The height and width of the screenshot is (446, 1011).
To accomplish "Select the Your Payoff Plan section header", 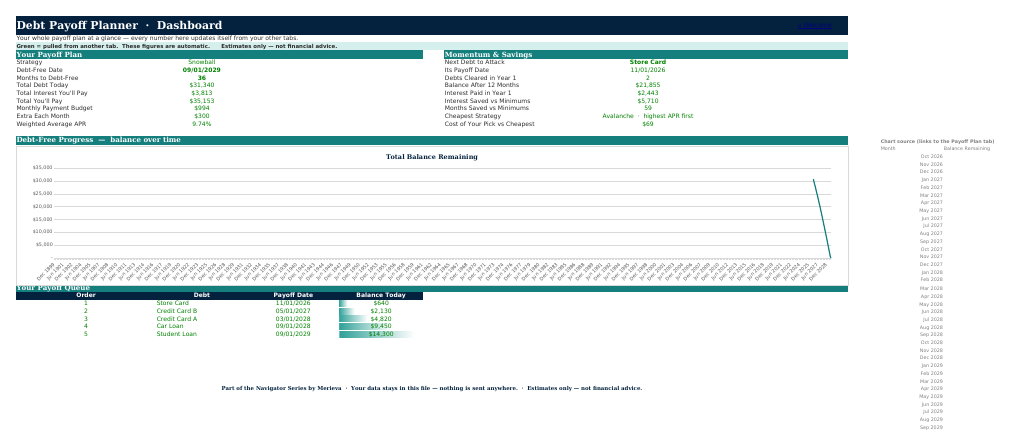I will [x=219, y=55].
